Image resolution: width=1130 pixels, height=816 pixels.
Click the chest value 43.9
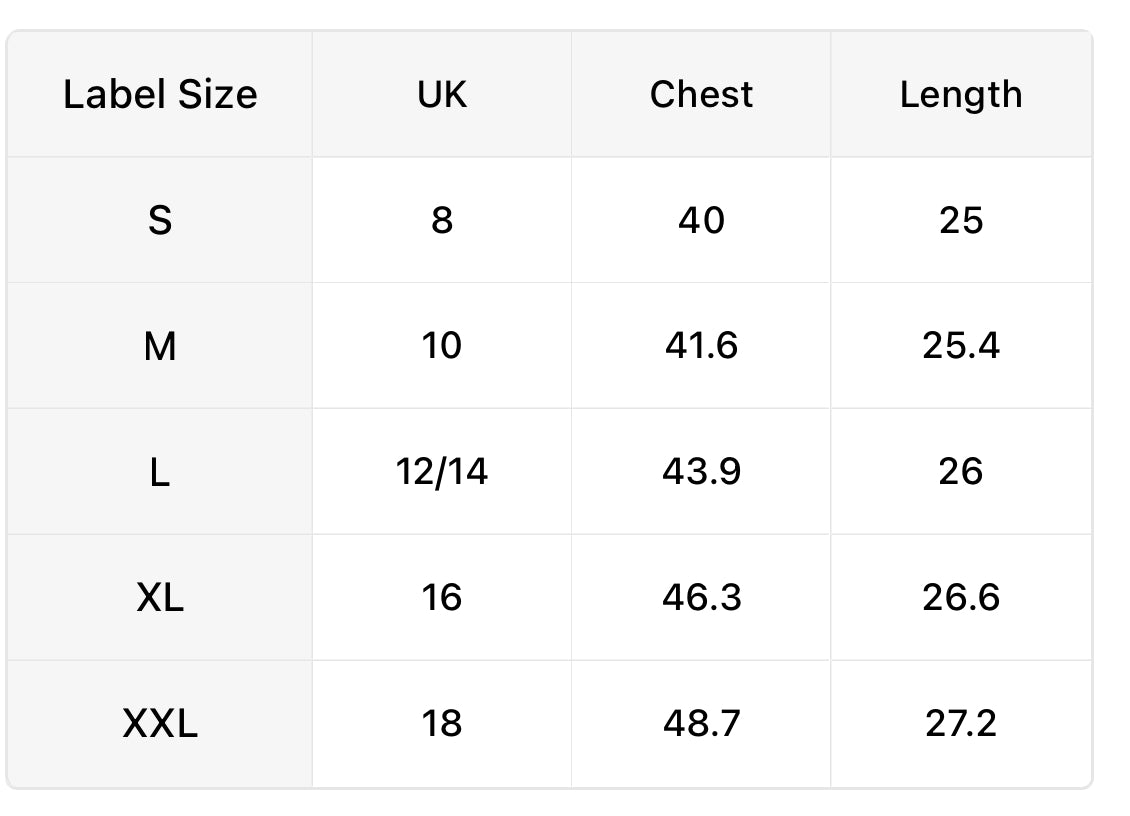[x=701, y=471]
